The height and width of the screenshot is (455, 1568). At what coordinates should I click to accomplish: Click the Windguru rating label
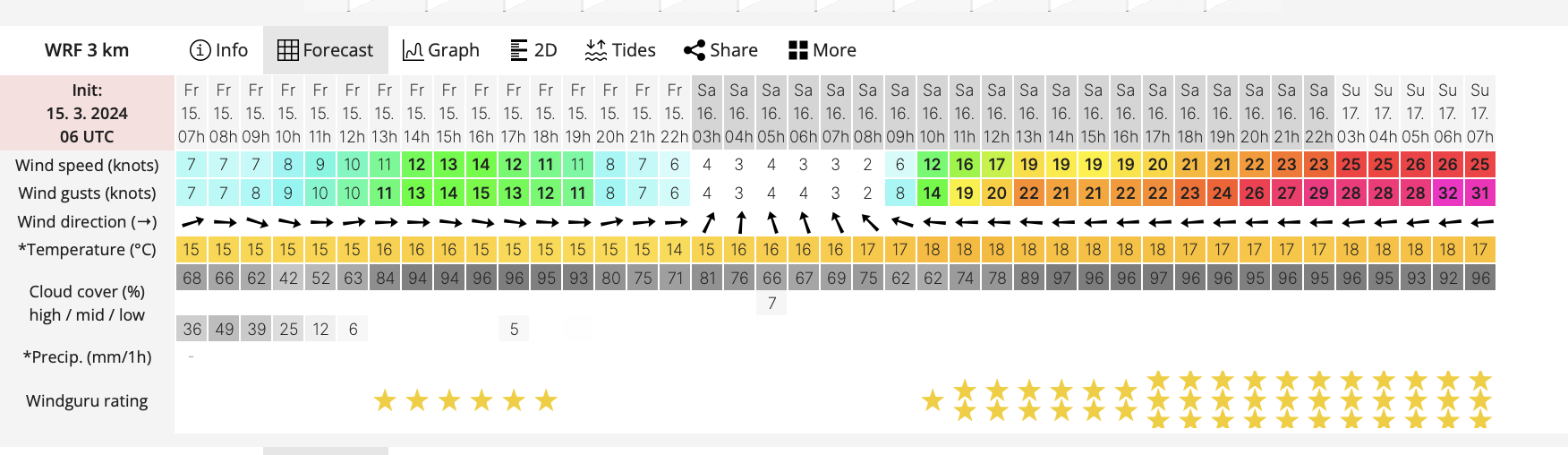(x=87, y=400)
